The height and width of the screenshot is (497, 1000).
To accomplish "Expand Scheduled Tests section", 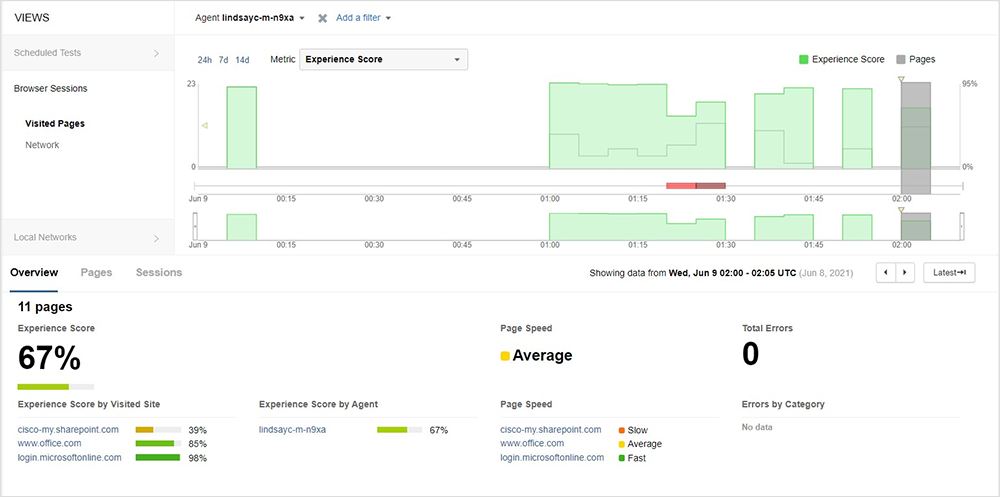I will [x=86, y=53].
